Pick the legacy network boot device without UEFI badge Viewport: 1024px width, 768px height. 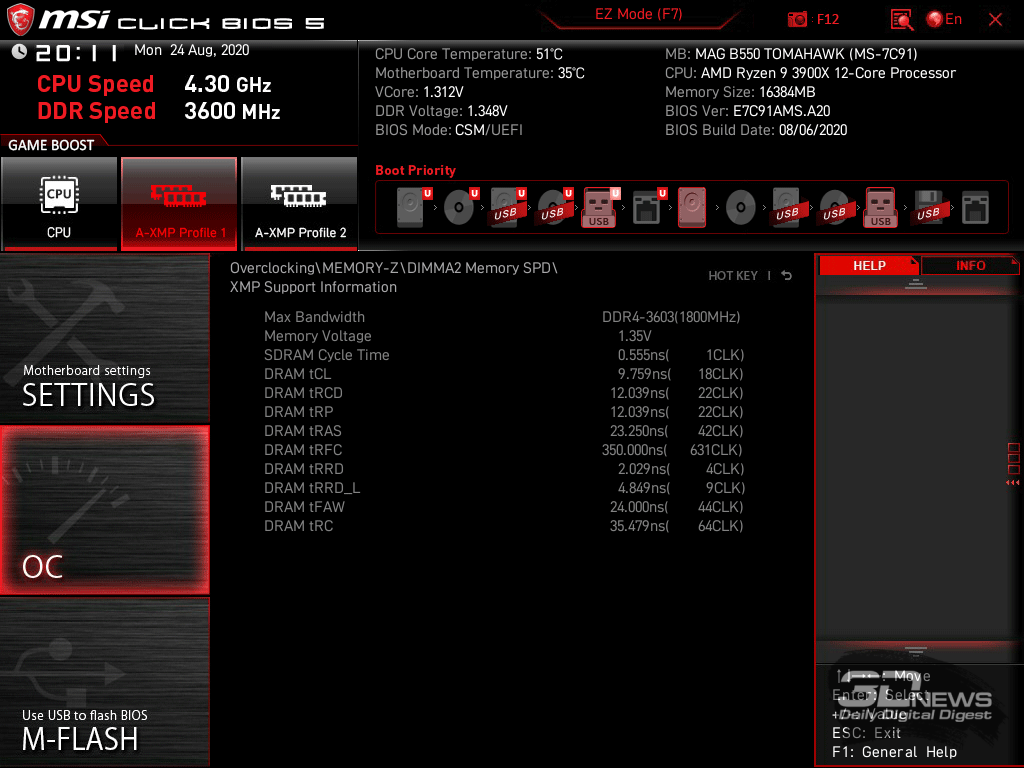click(x=975, y=208)
